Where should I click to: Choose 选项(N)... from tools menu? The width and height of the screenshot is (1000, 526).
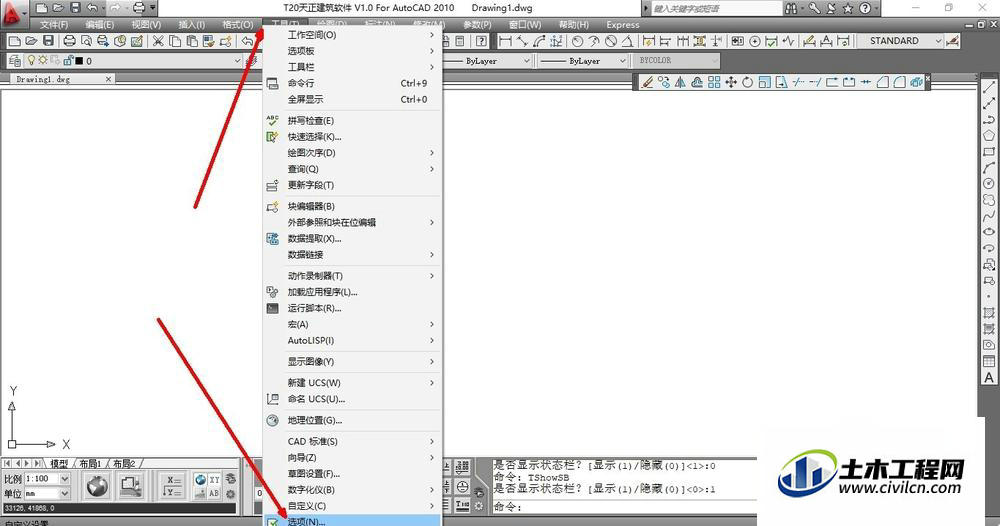(x=352, y=521)
